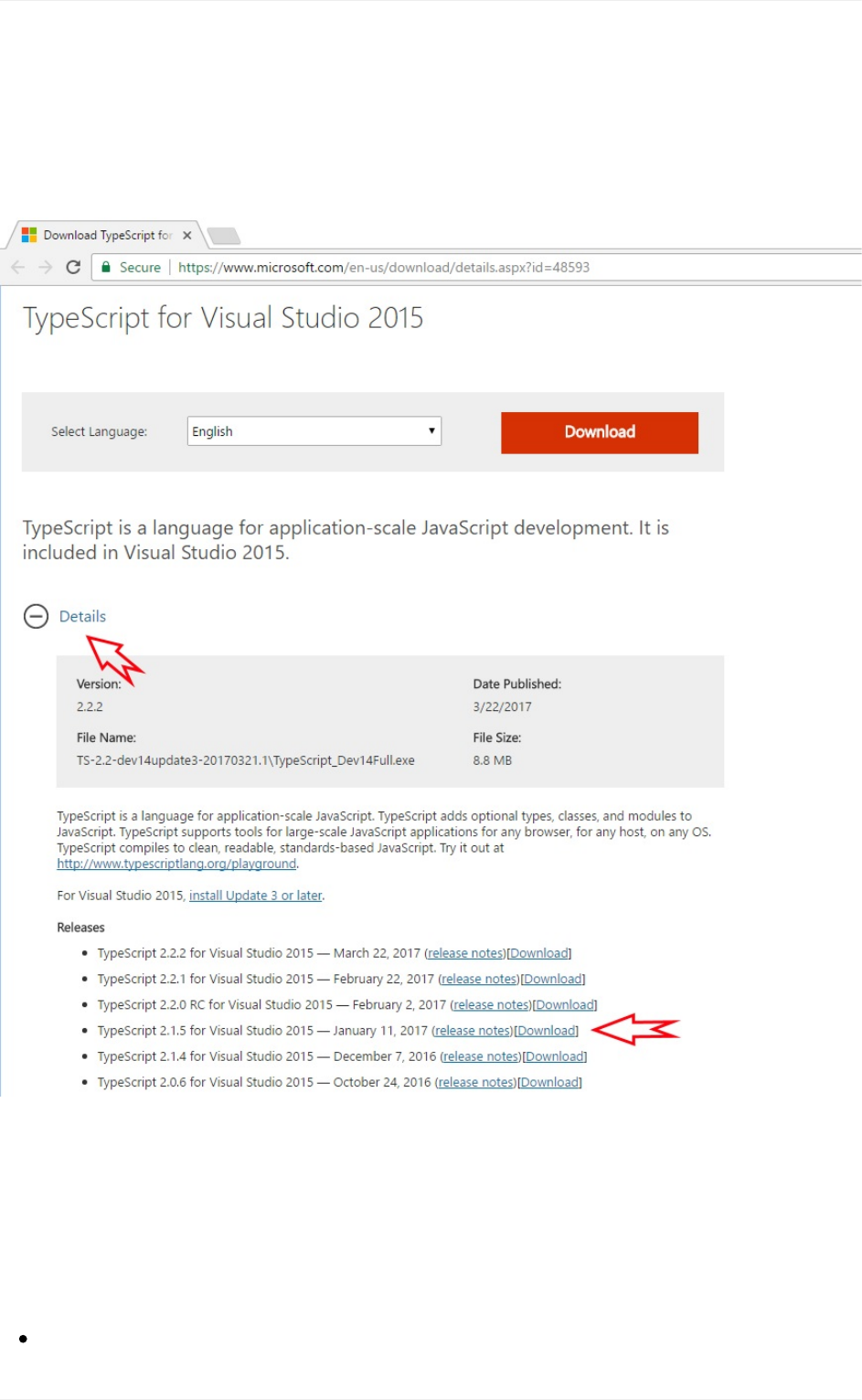
Task: Download TypeScript 2.0.6 from releases list
Action: tap(550, 1082)
